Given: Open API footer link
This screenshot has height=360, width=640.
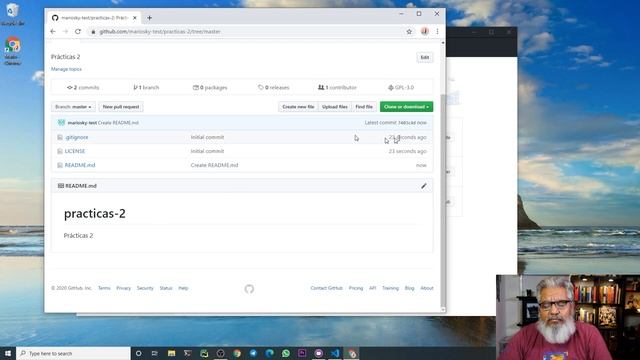Looking at the screenshot, I should (372, 288).
